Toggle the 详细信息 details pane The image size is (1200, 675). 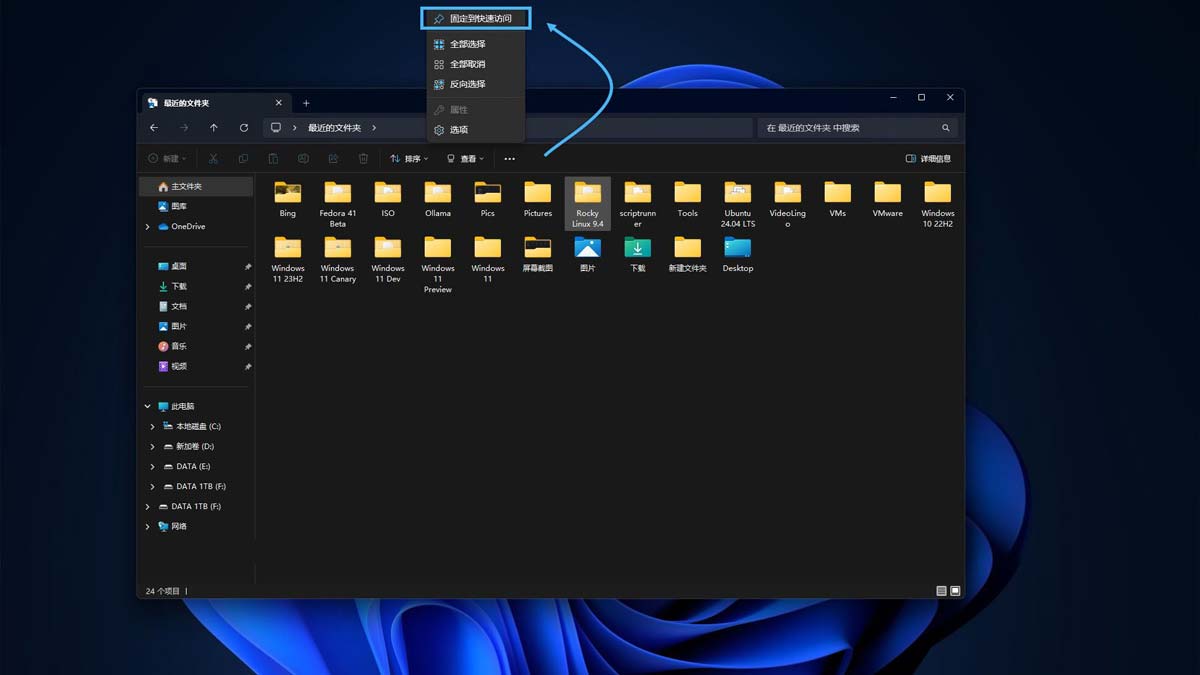[x=928, y=159]
